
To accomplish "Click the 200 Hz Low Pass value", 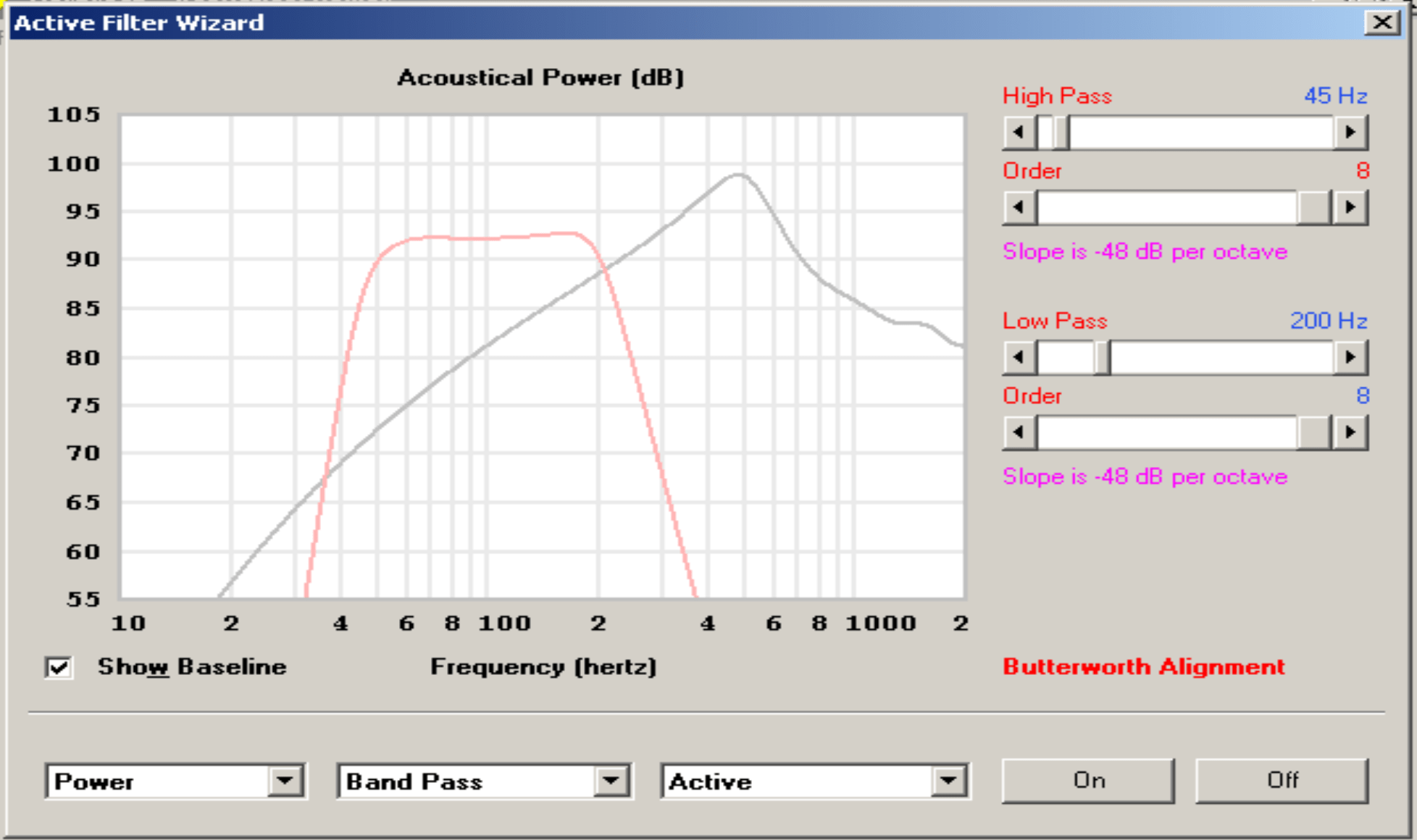I will point(1329,320).
